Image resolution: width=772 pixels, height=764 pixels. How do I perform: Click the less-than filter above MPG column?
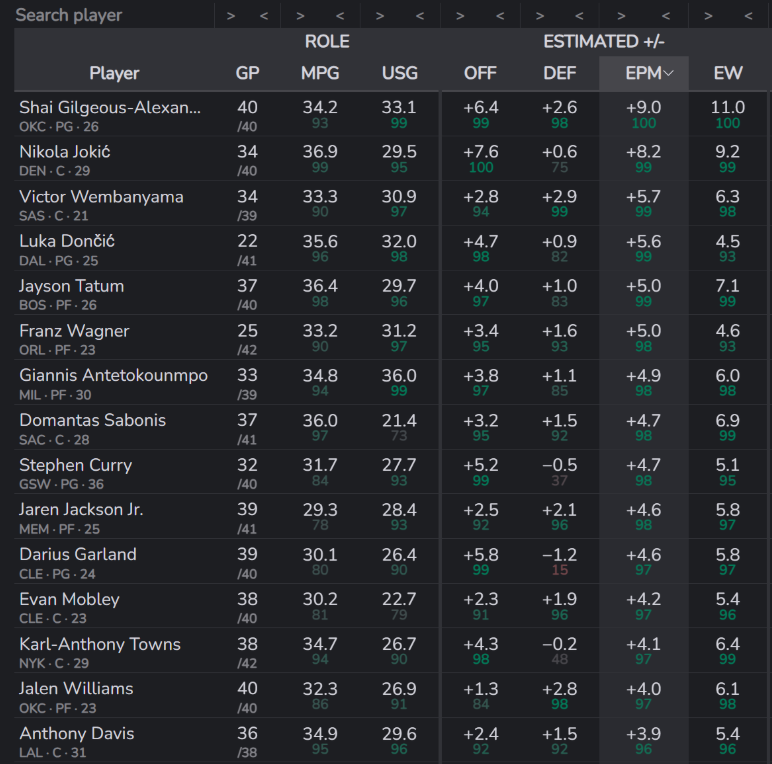click(340, 15)
